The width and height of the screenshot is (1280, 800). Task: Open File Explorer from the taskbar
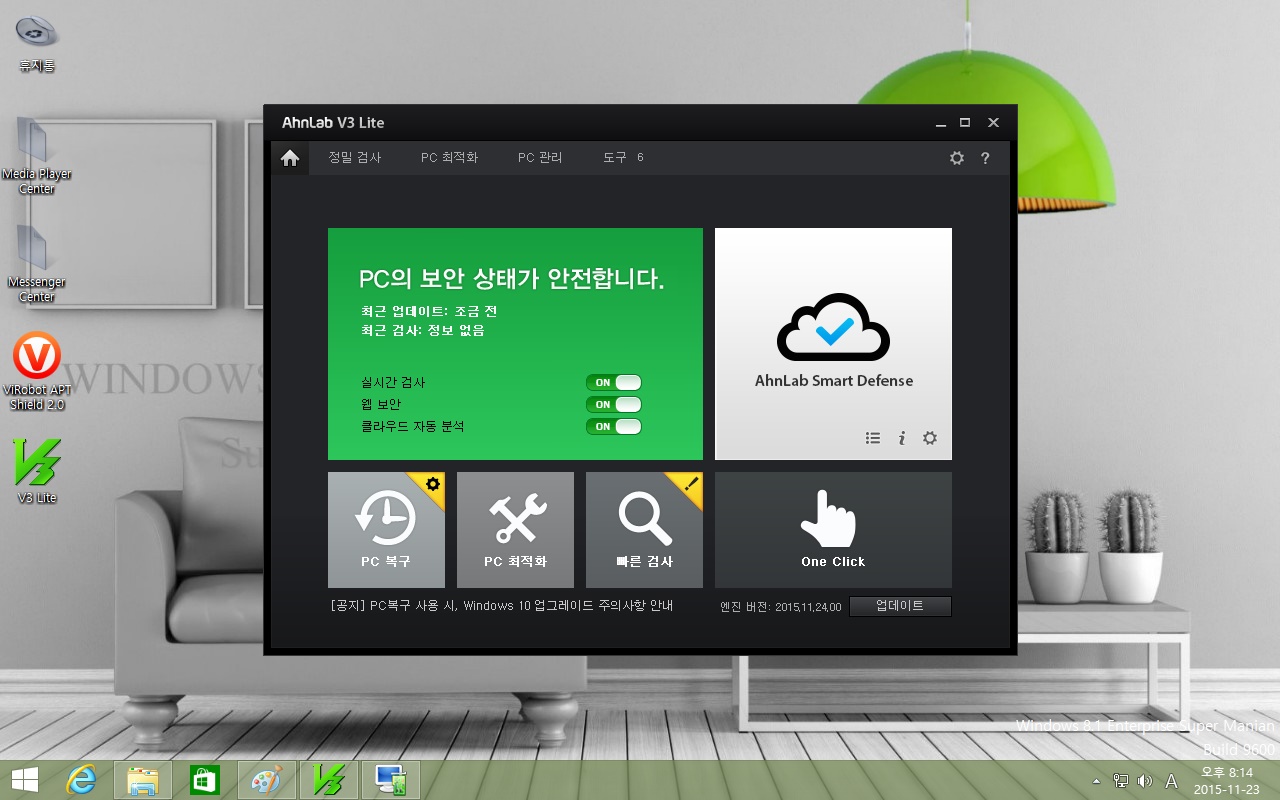(x=143, y=780)
